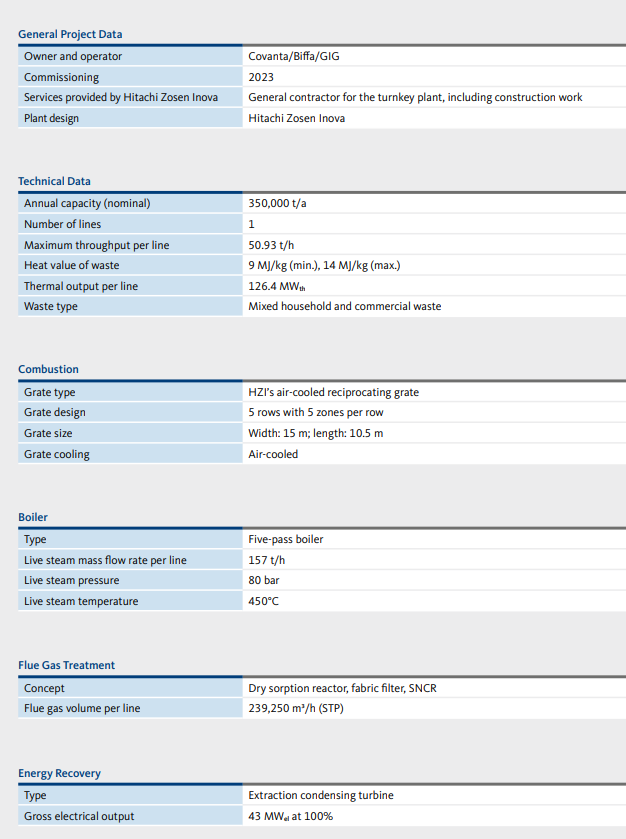Image resolution: width=626 pixels, height=839 pixels.
Task: Click the Mixed household and commercial waste text
Action: point(344,306)
